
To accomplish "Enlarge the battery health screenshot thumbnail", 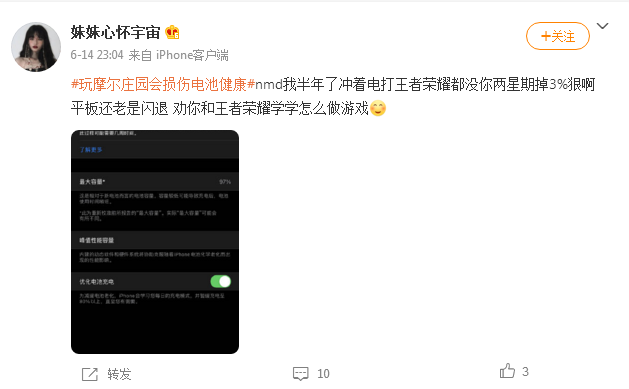I will tap(155, 242).
